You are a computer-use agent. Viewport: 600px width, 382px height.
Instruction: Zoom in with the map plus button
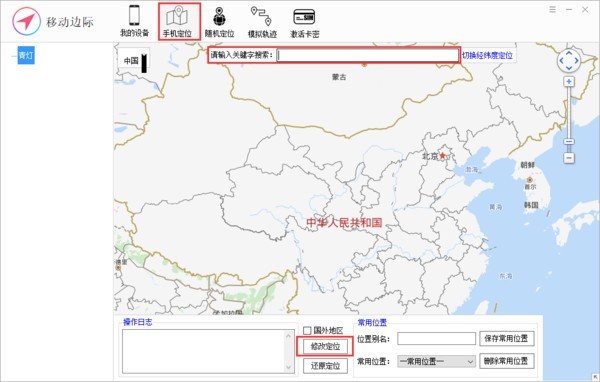(x=569, y=82)
